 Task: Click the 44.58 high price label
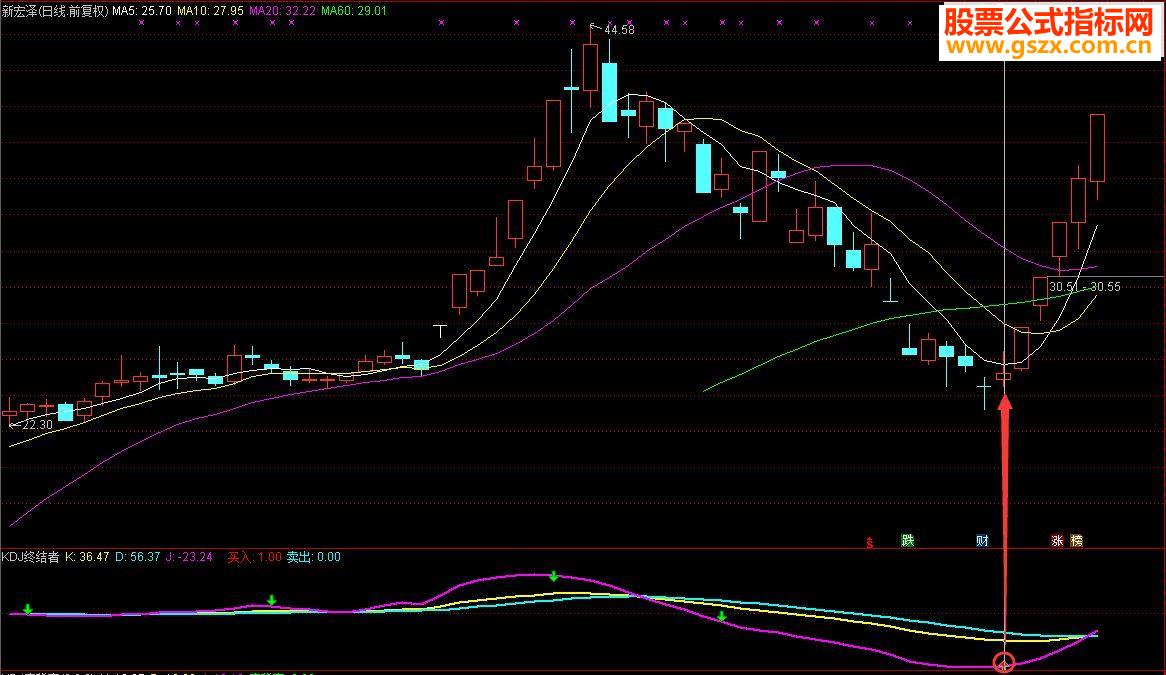tap(619, 30)
